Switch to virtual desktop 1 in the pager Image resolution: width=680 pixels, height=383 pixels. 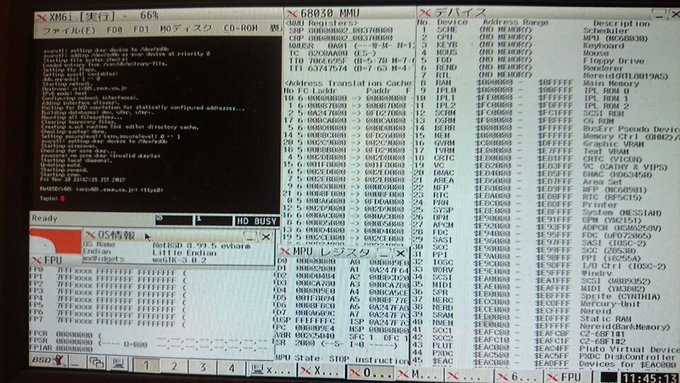[x=146, y=366]
